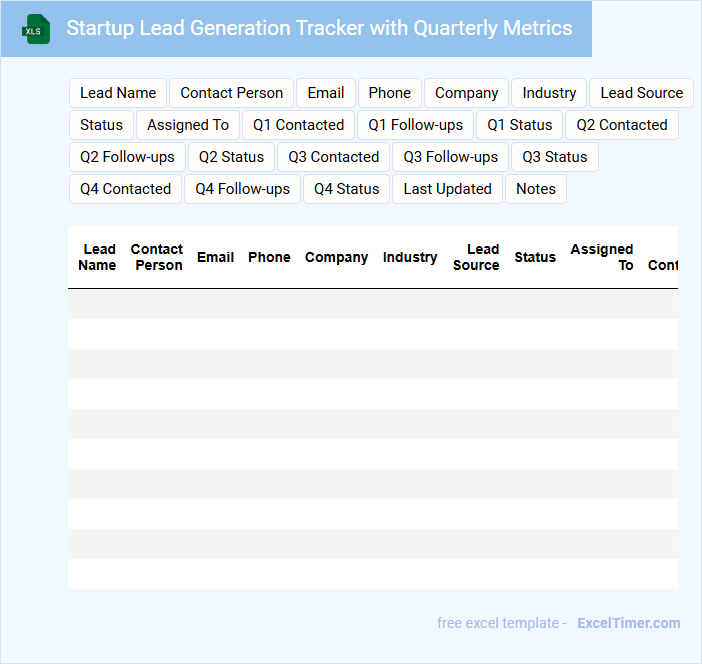Select the Q4 Status tag
Viewport: 702px width, 664px height.
[346, 189]
